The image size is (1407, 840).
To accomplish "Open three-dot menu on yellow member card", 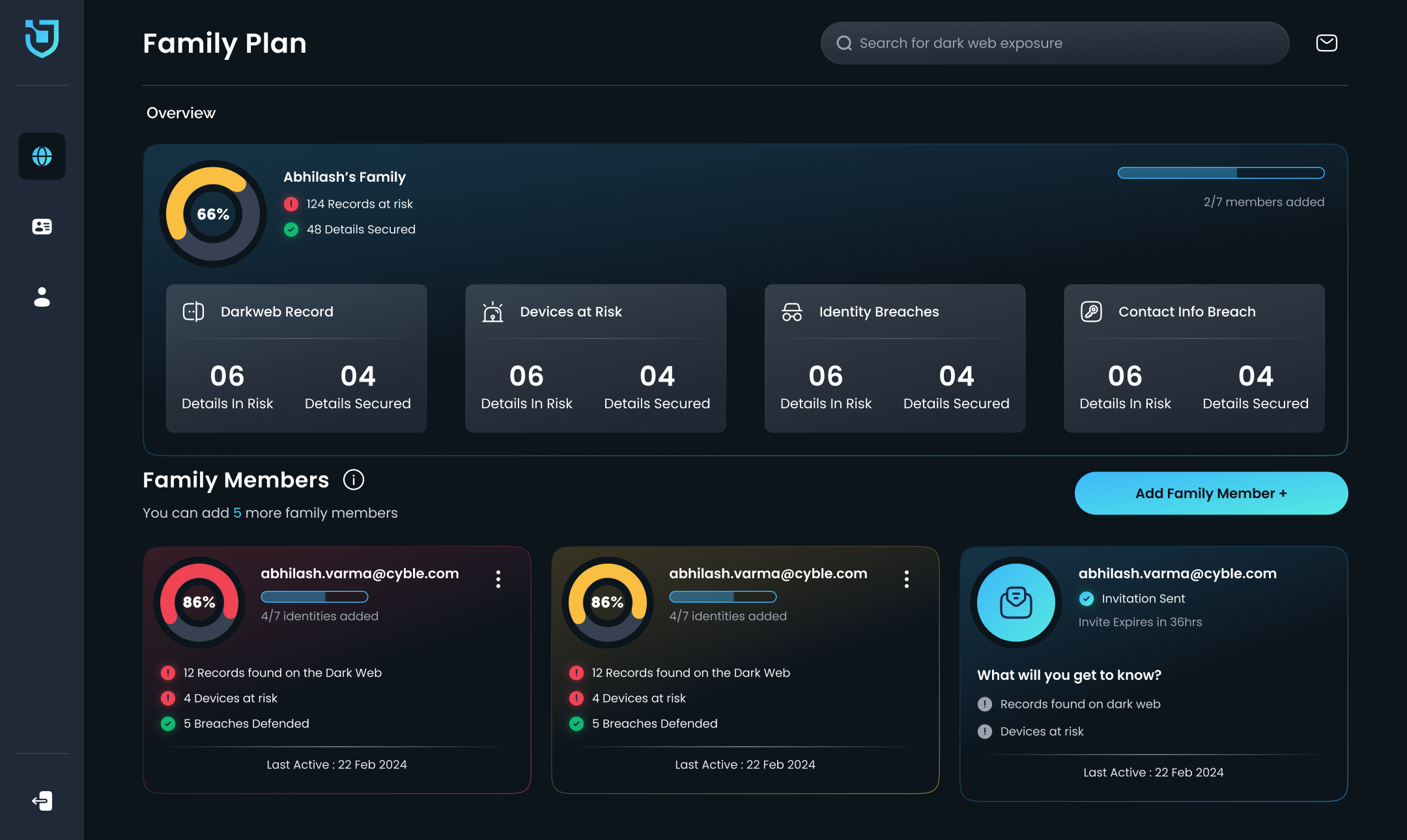I will 907,580.
